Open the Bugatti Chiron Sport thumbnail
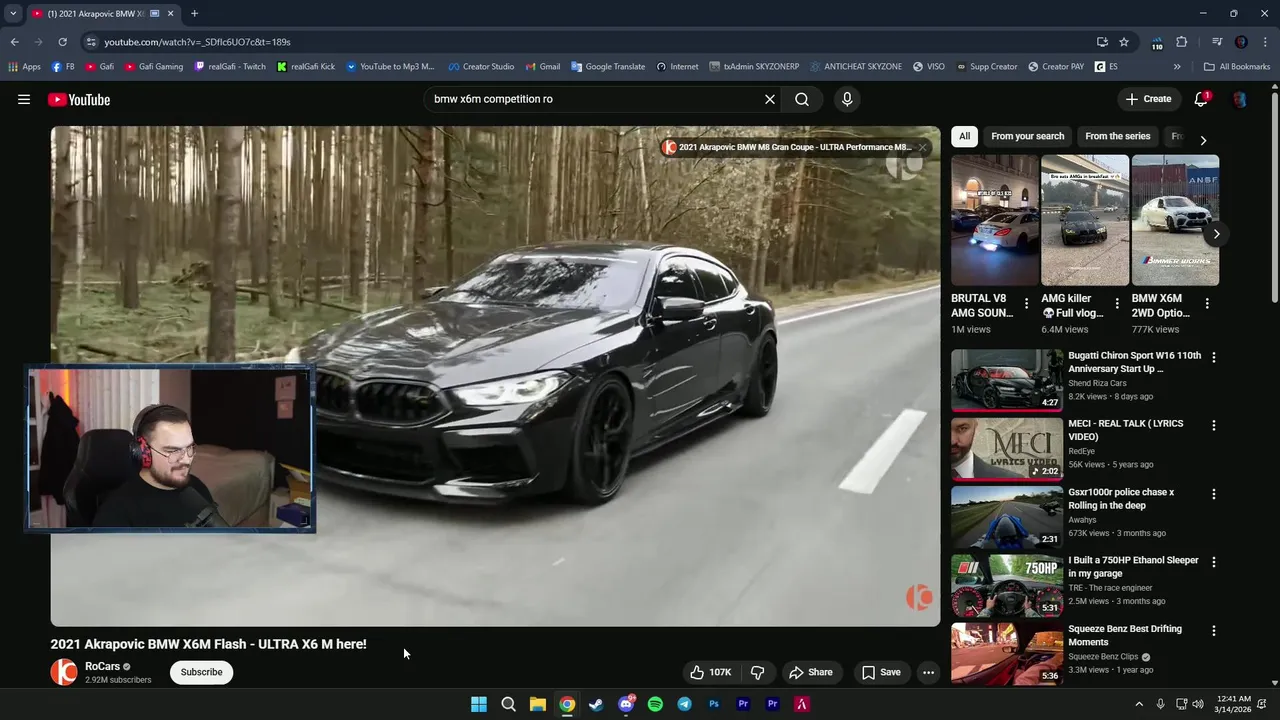The image size is (1280, 720). tap(1007, 380)
